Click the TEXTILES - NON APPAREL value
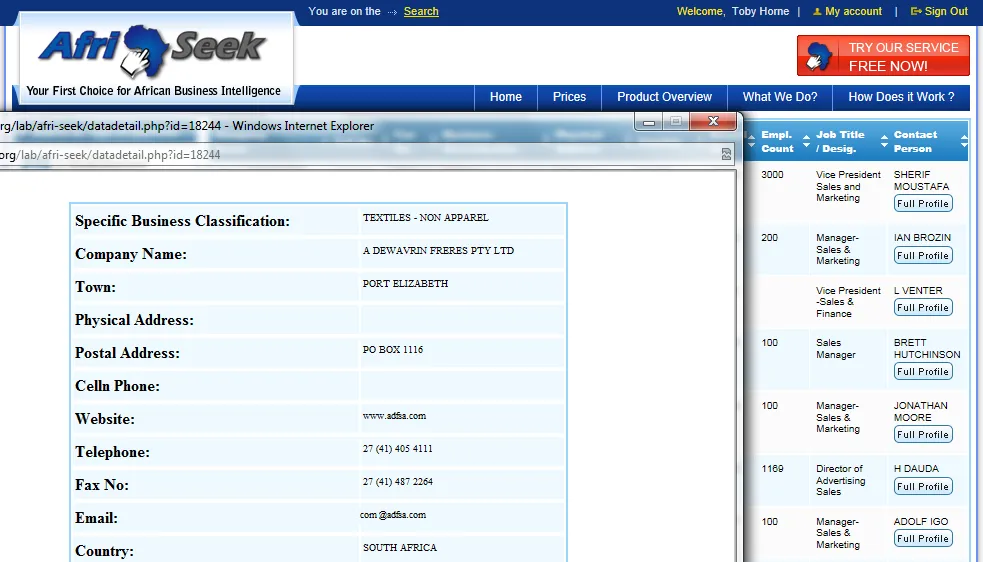 [425, 218]
